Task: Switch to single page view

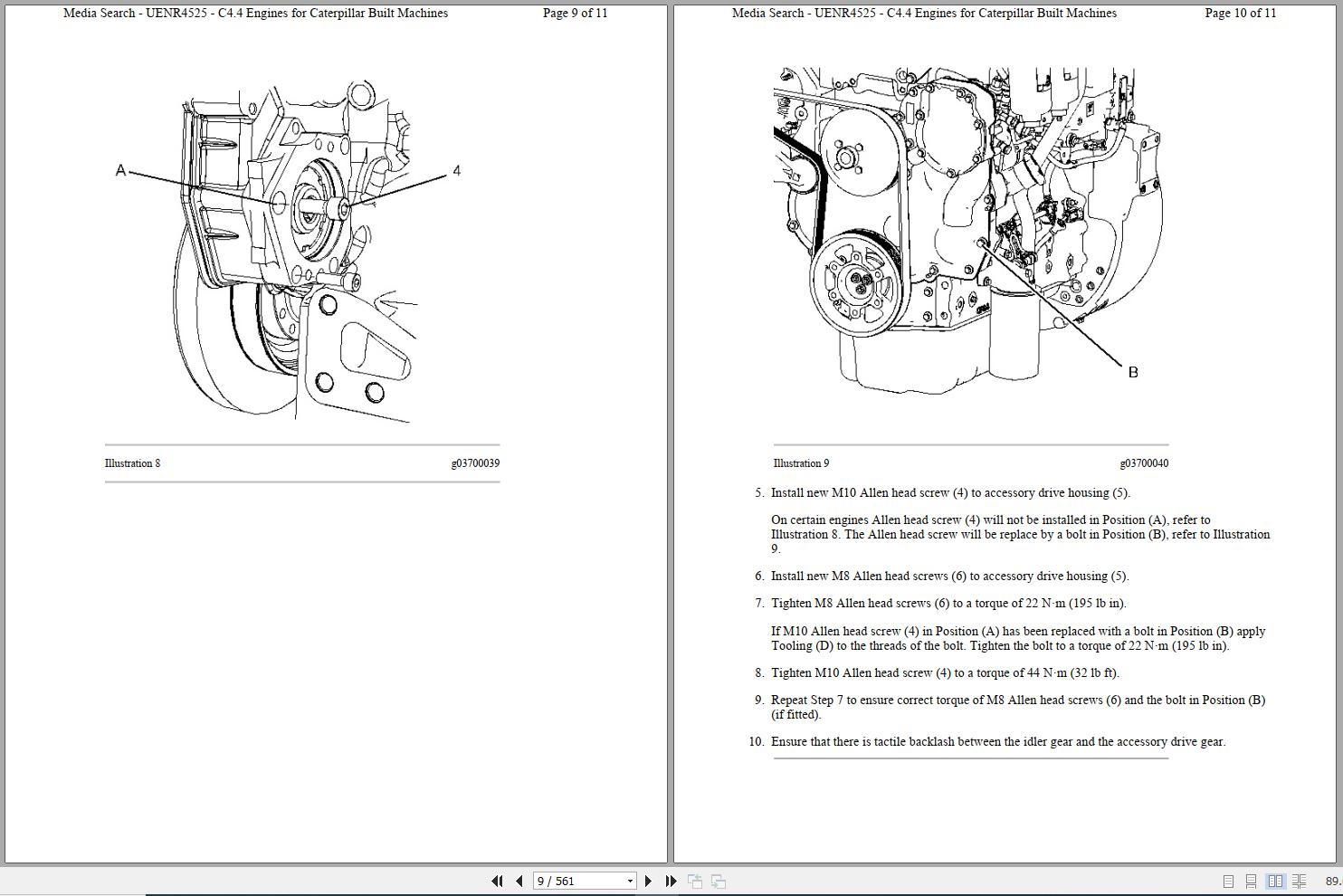Action: point(1229,880)
